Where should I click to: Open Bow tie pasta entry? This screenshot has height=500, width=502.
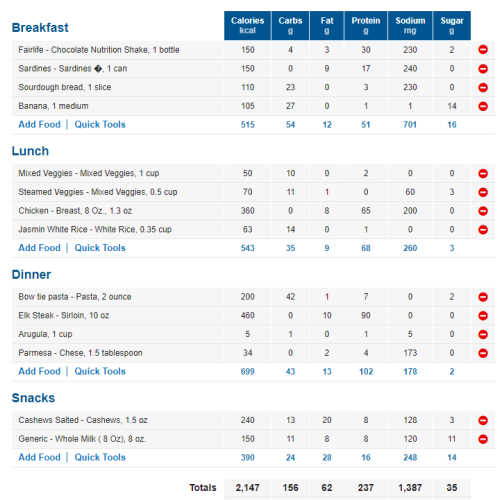75,297
